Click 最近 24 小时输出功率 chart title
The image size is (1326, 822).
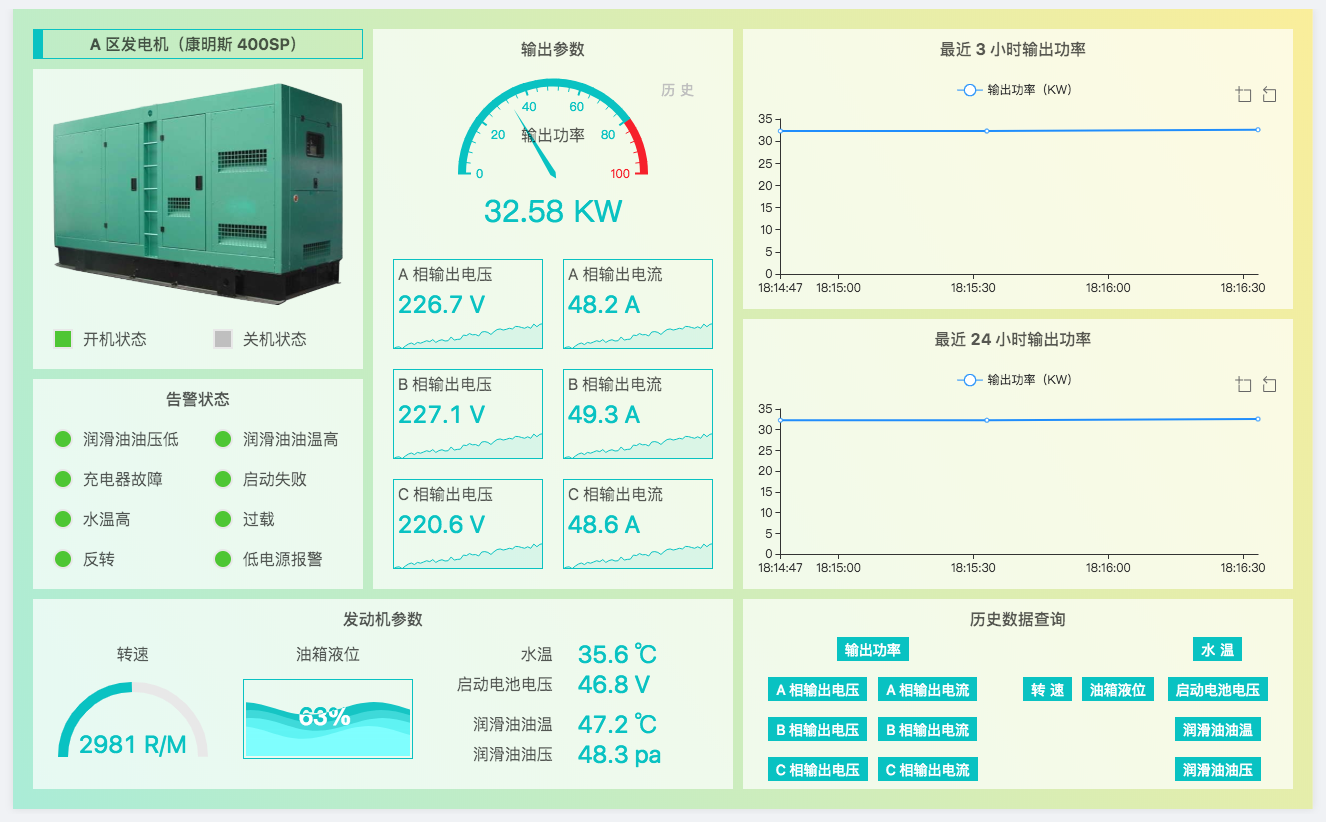coord(1013,339)
